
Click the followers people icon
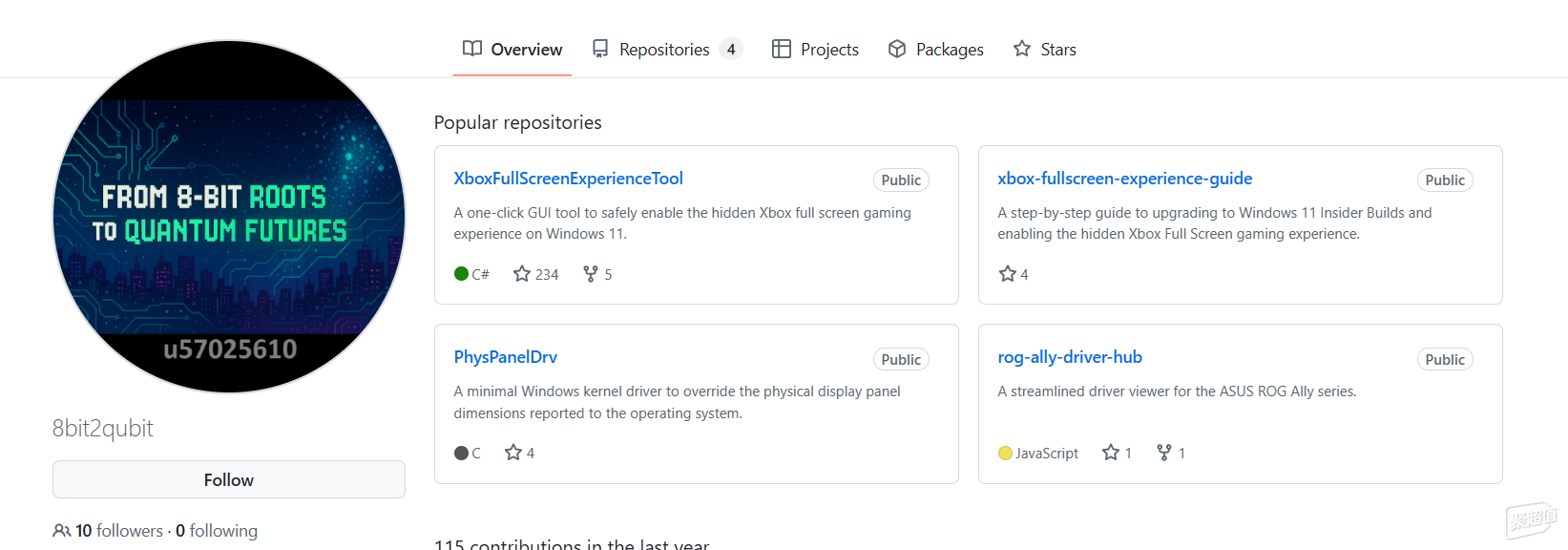pyautogui.click(x=62, y=531)
